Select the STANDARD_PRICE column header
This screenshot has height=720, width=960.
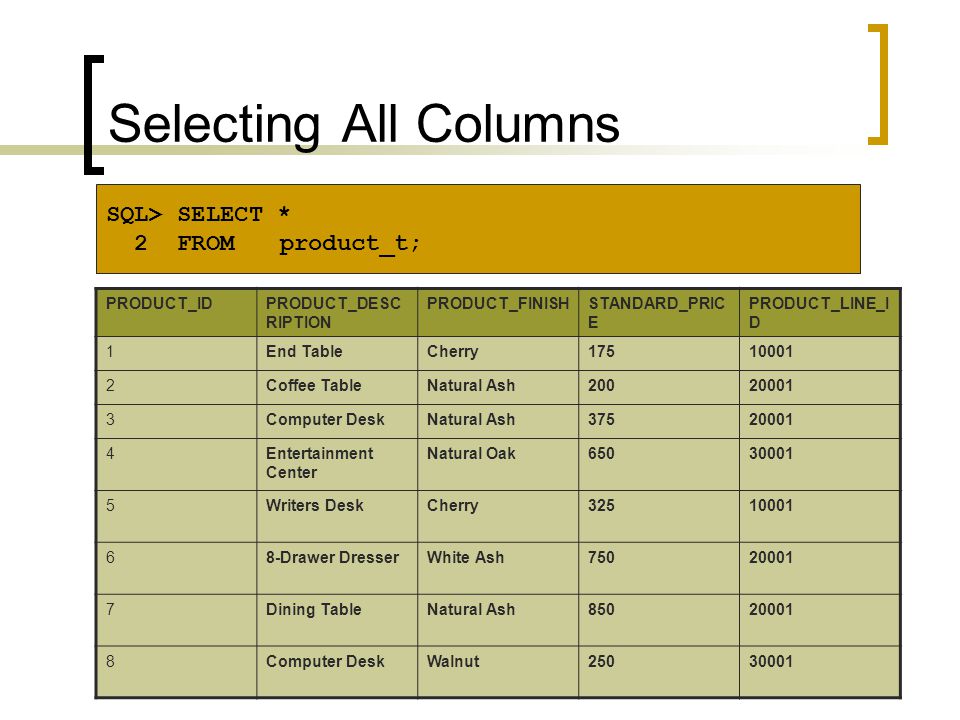click(x=659, y=313)
